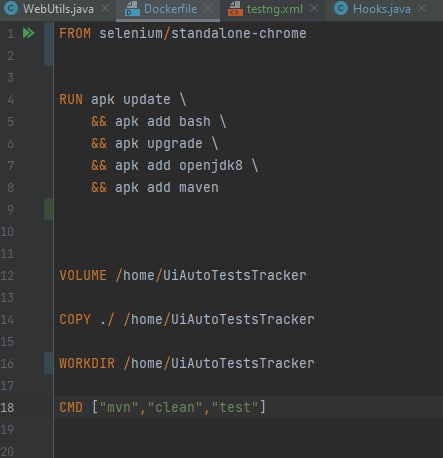This screenshot has width=443, height=458.
Task: Click 'apk upgrade' on line 6
Action: 159,144
